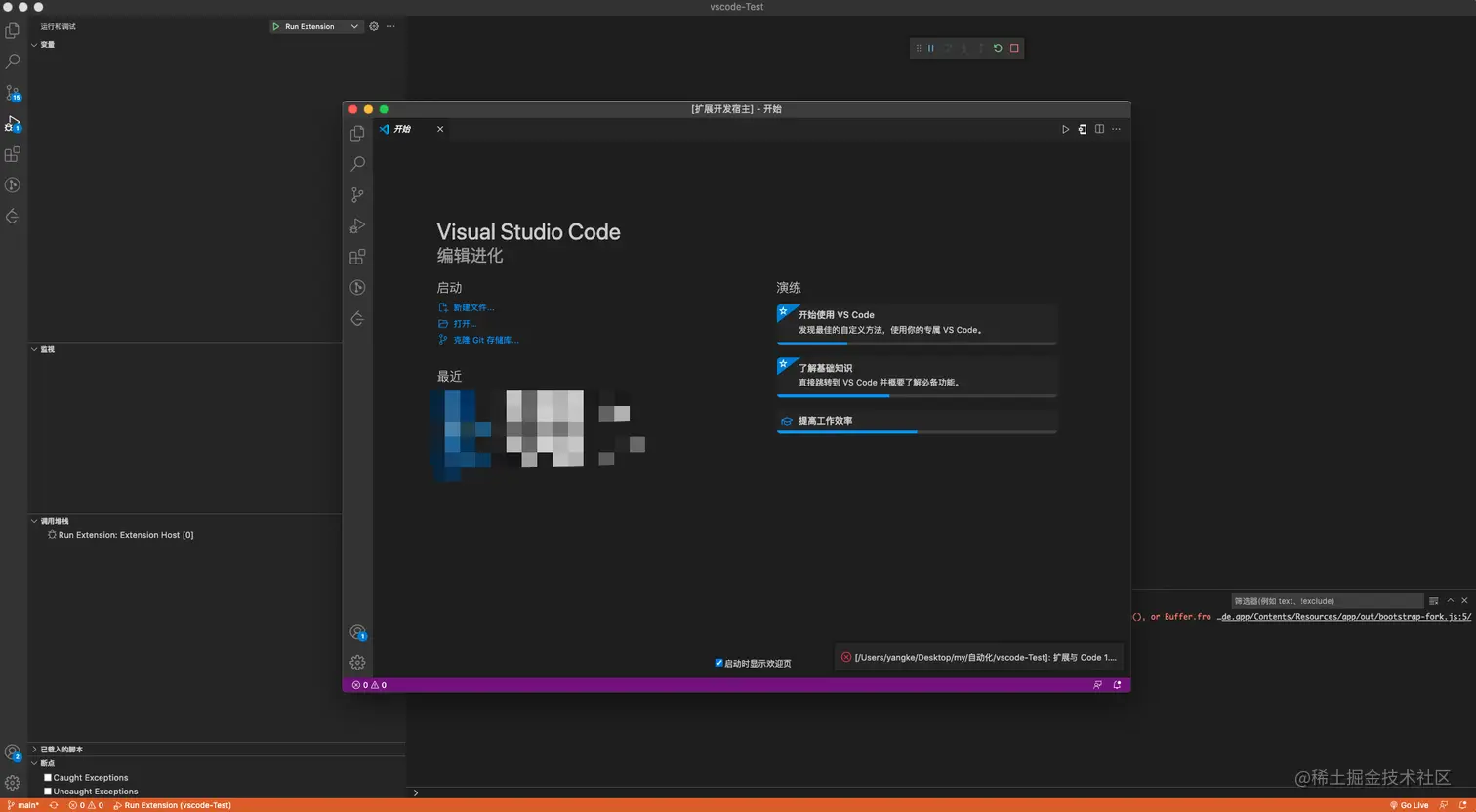The width and height of the screenshot is (1476, 812).
Task: Open LeetCode view in Extension Development Host
Action: tap(358, 319)
